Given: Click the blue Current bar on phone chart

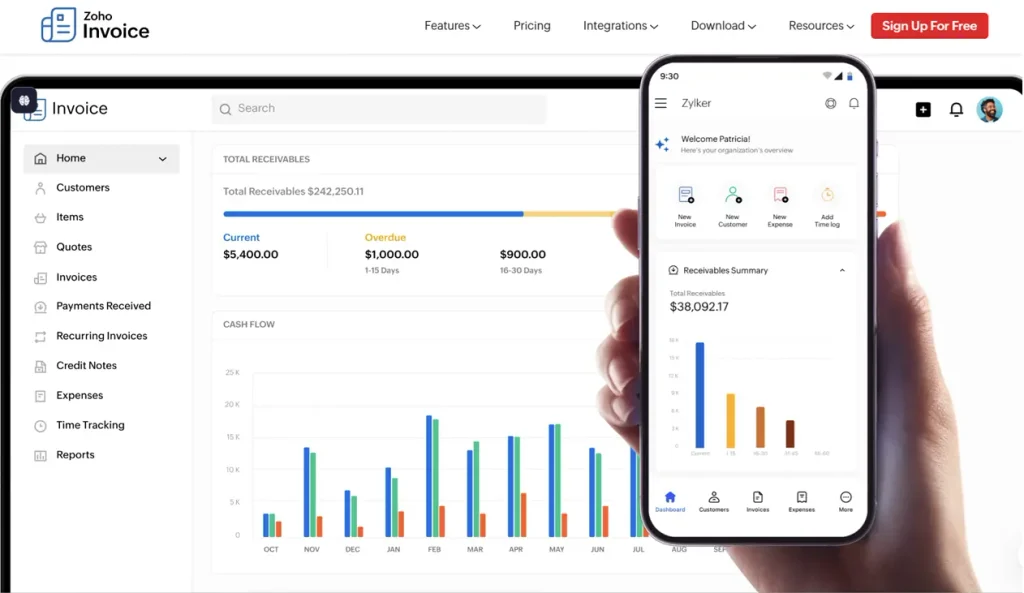Looking at the screenshot, I should click(x=700, y=394).
